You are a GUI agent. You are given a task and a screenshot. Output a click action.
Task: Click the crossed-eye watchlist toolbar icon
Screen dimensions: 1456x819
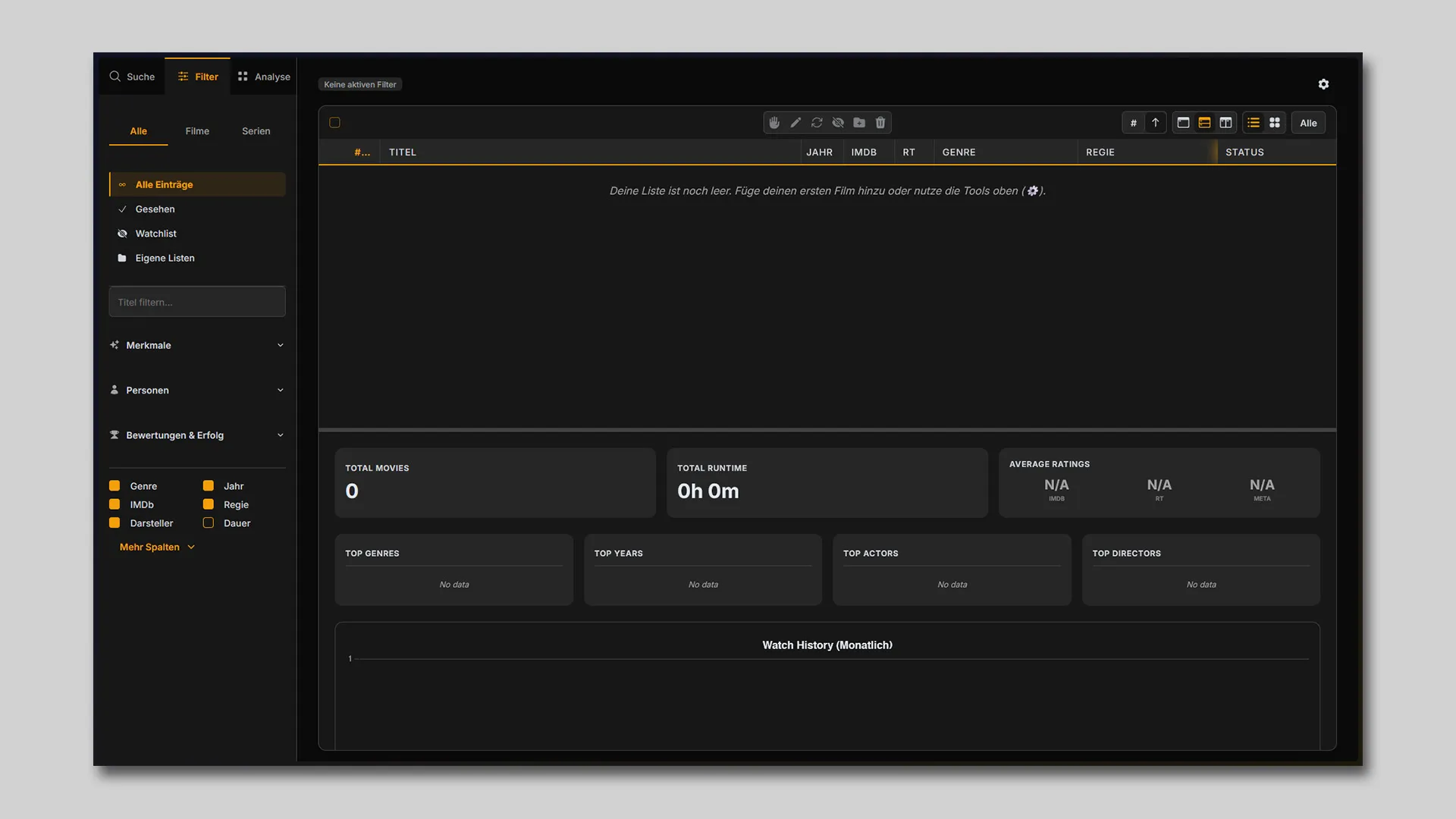click(838, 123)
